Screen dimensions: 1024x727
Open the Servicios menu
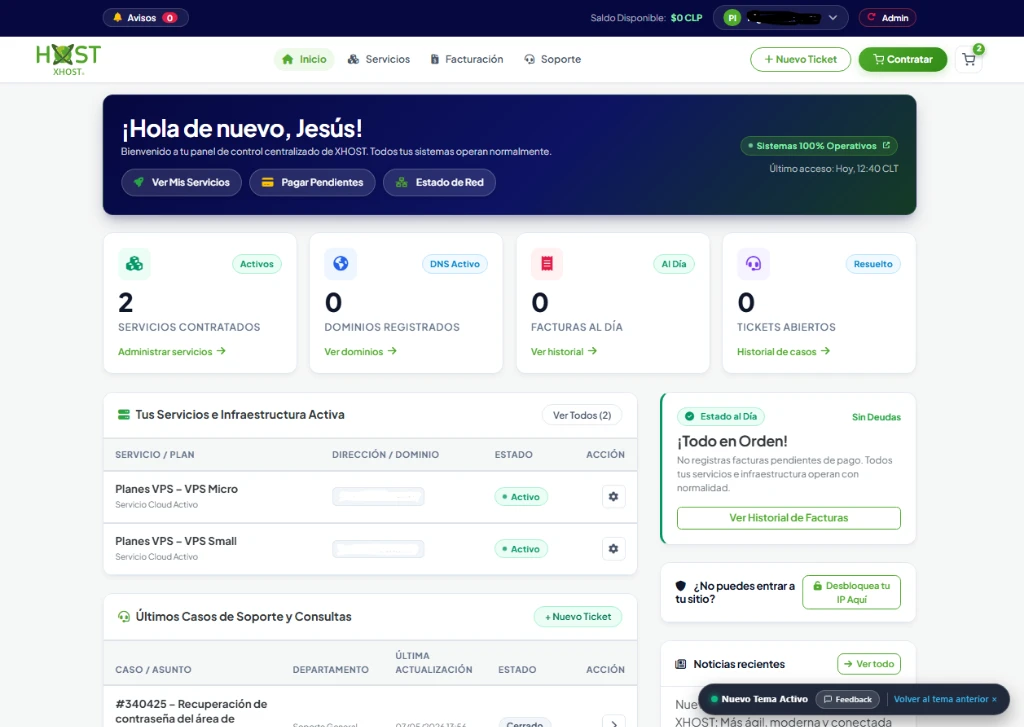379,59
